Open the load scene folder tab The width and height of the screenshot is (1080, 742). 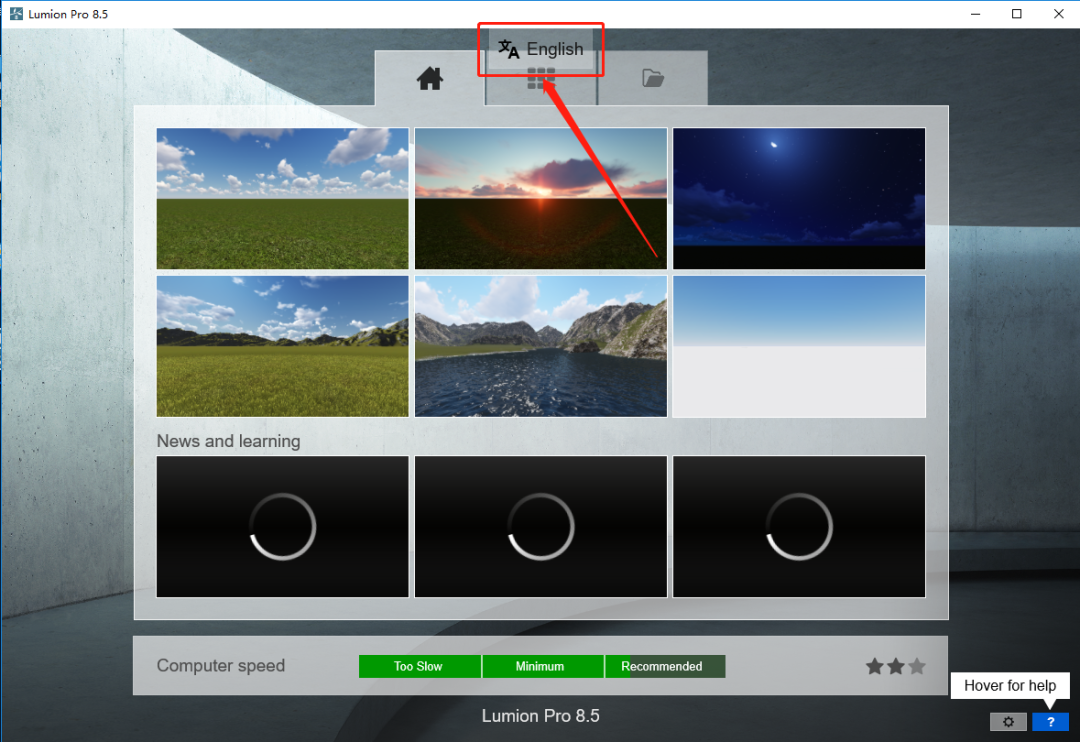click(x=652, y=79)
